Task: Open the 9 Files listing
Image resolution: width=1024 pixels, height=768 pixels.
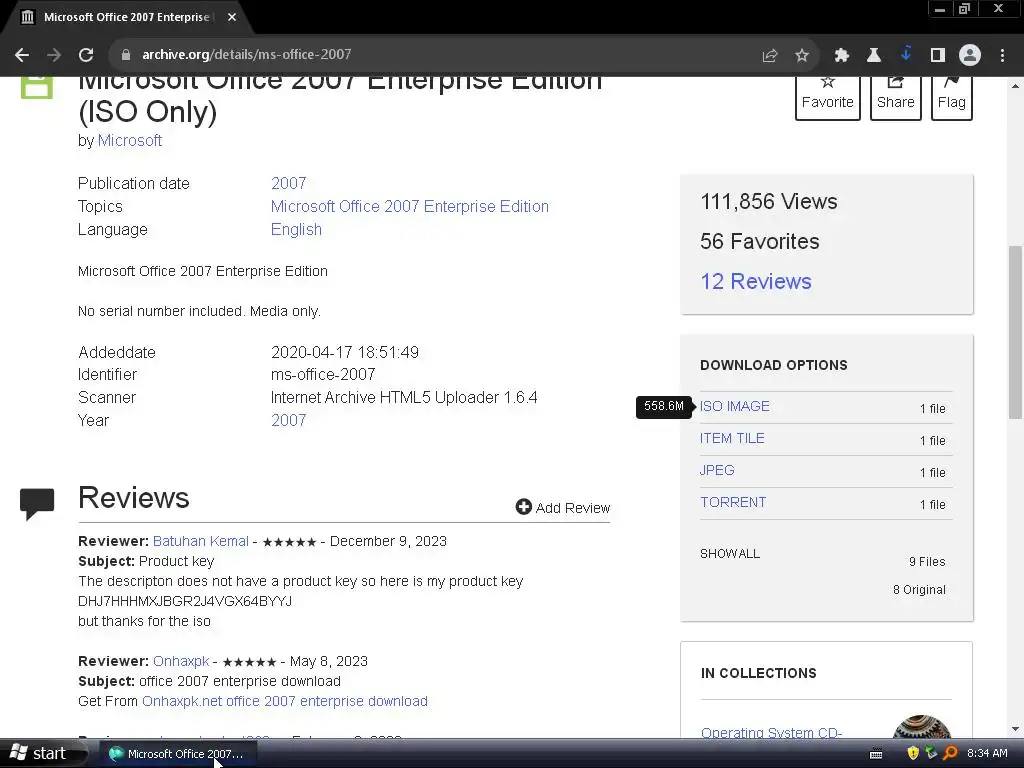Action: pos(927,562)
